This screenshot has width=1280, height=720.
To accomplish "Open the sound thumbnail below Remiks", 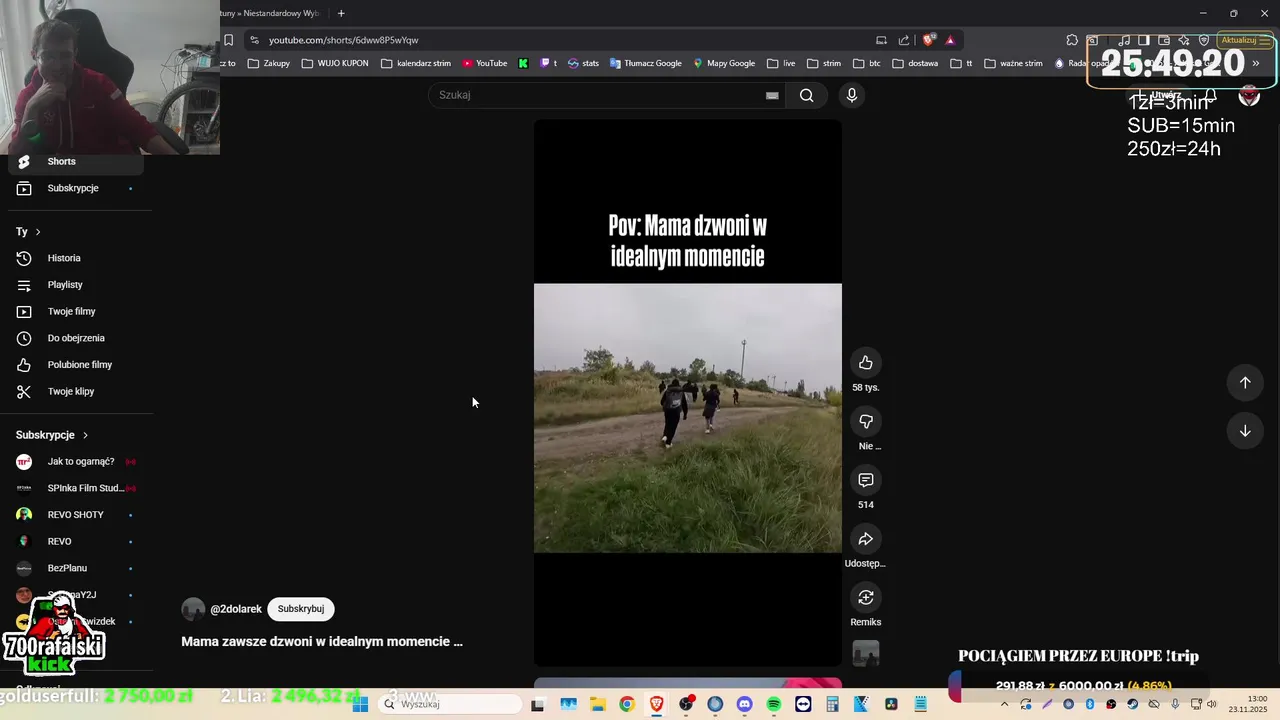I will pyautogui.click(x=866, y=654).
